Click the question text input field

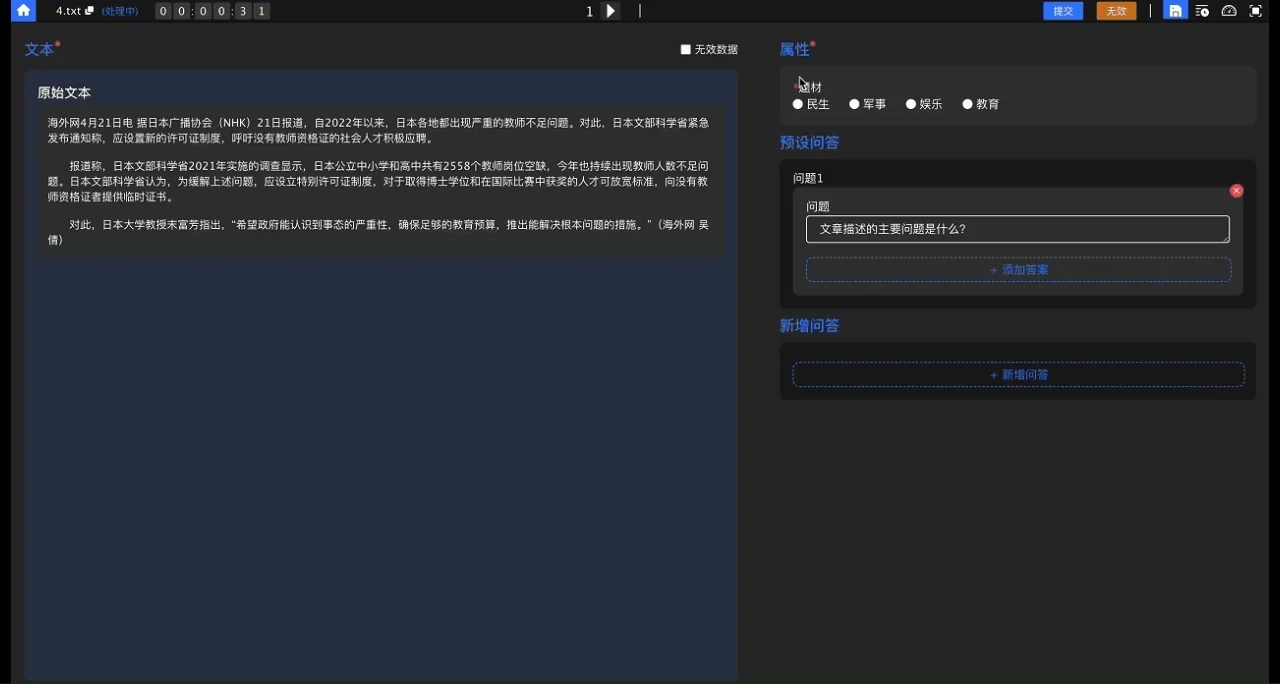1017,229
